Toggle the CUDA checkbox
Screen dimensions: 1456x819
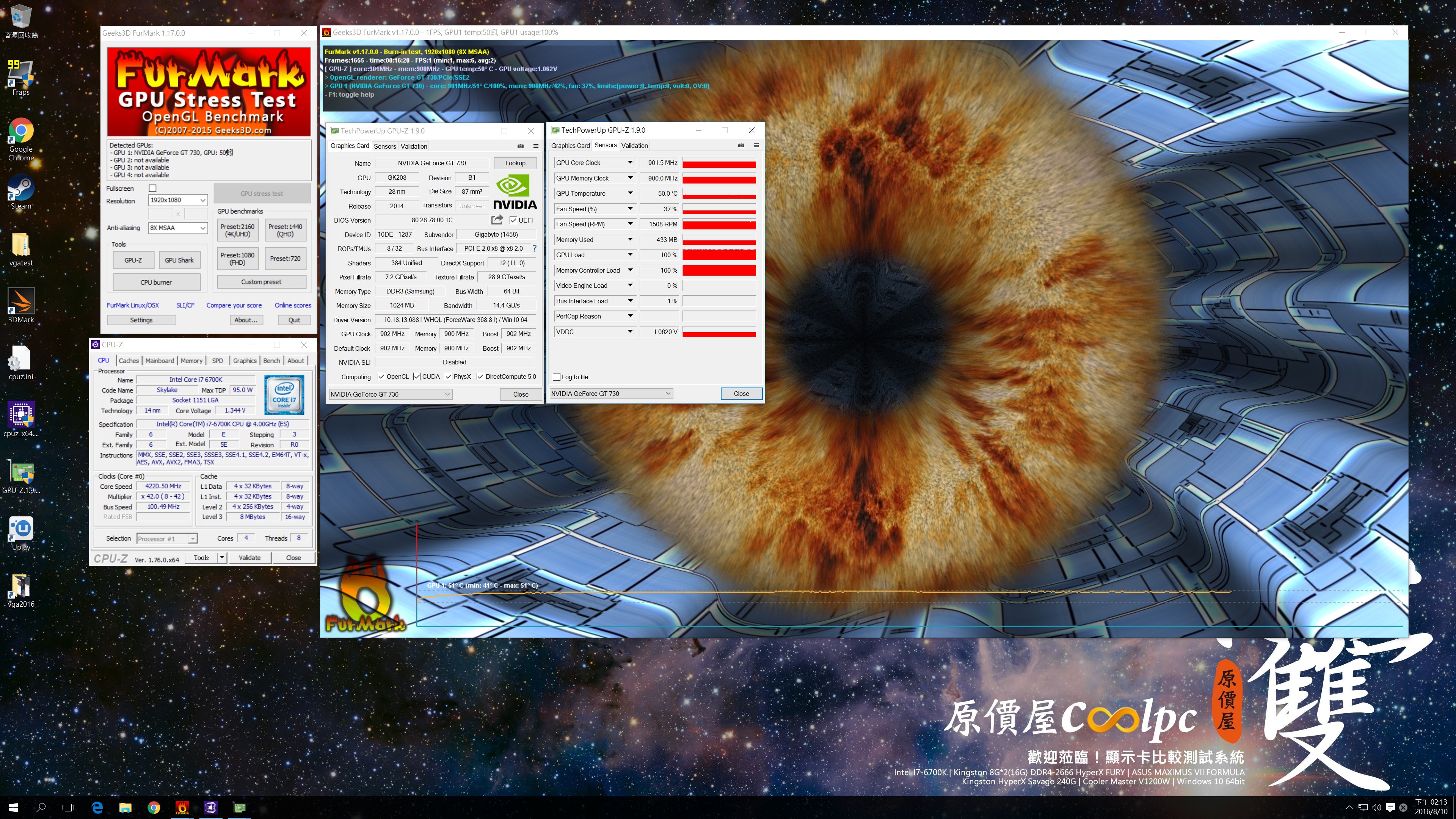click(x=417, y=377)
